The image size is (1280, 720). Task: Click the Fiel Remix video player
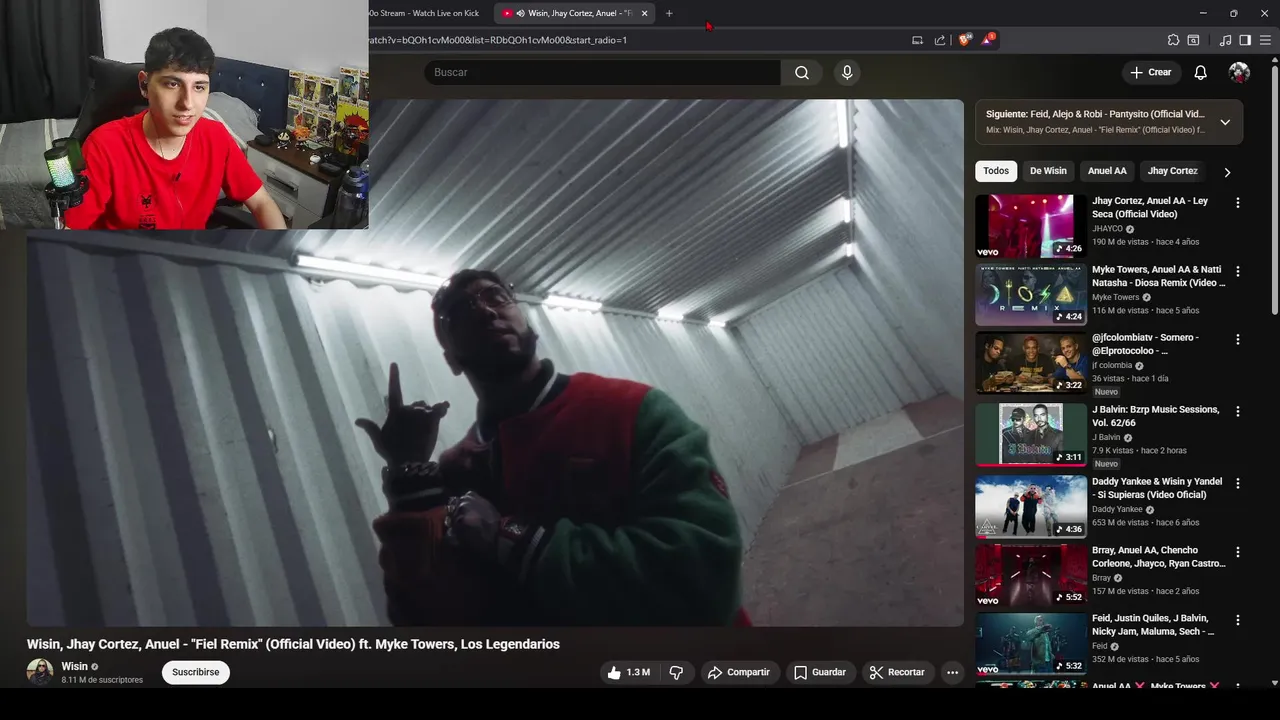point(495,362)
